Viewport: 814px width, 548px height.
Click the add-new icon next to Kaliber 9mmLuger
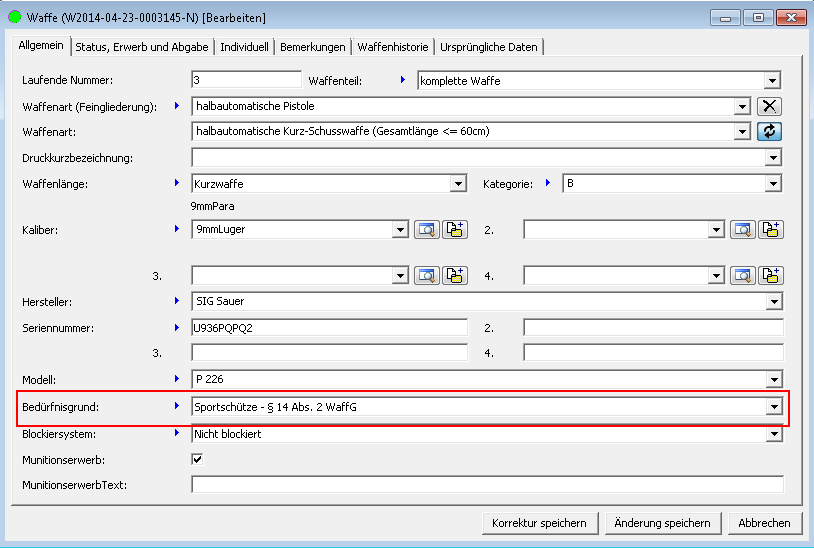455,229
